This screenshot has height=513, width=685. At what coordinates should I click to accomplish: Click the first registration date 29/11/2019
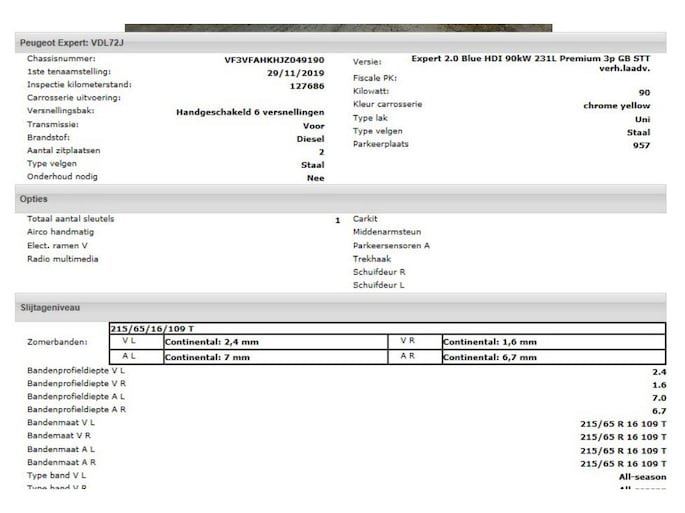click(296, 73)
